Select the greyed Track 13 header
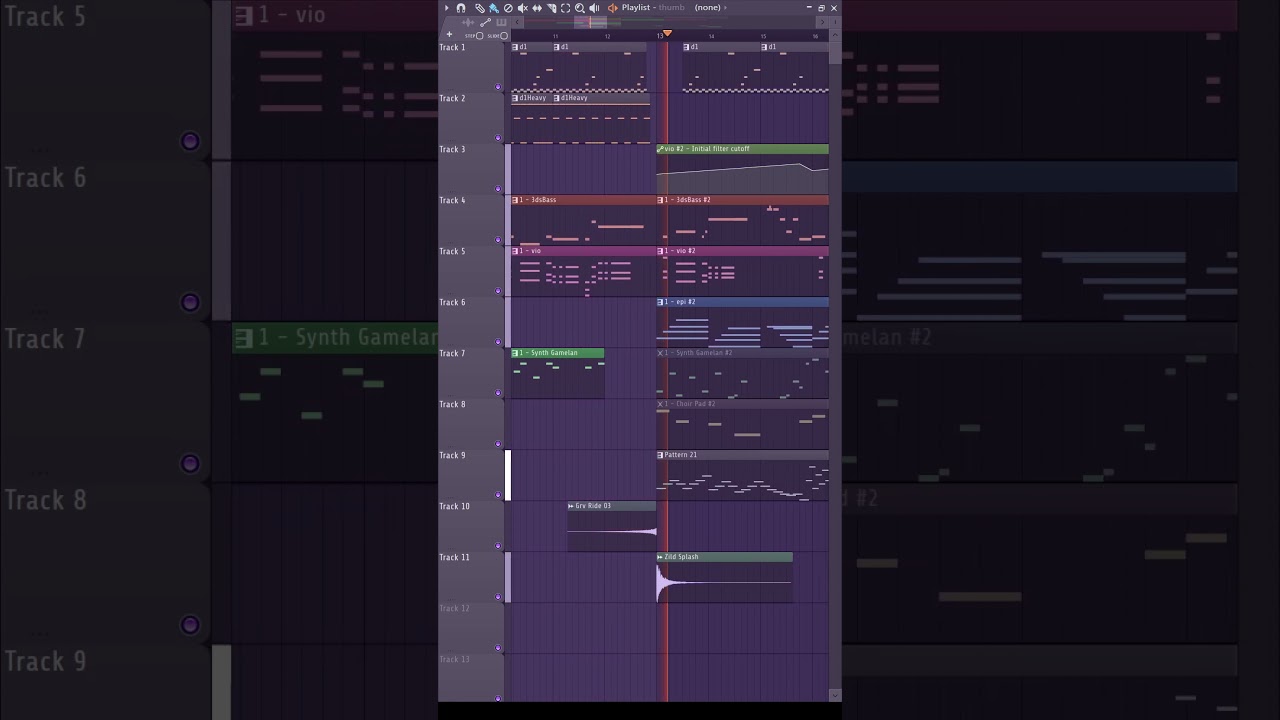 click(x=471, y=676)
